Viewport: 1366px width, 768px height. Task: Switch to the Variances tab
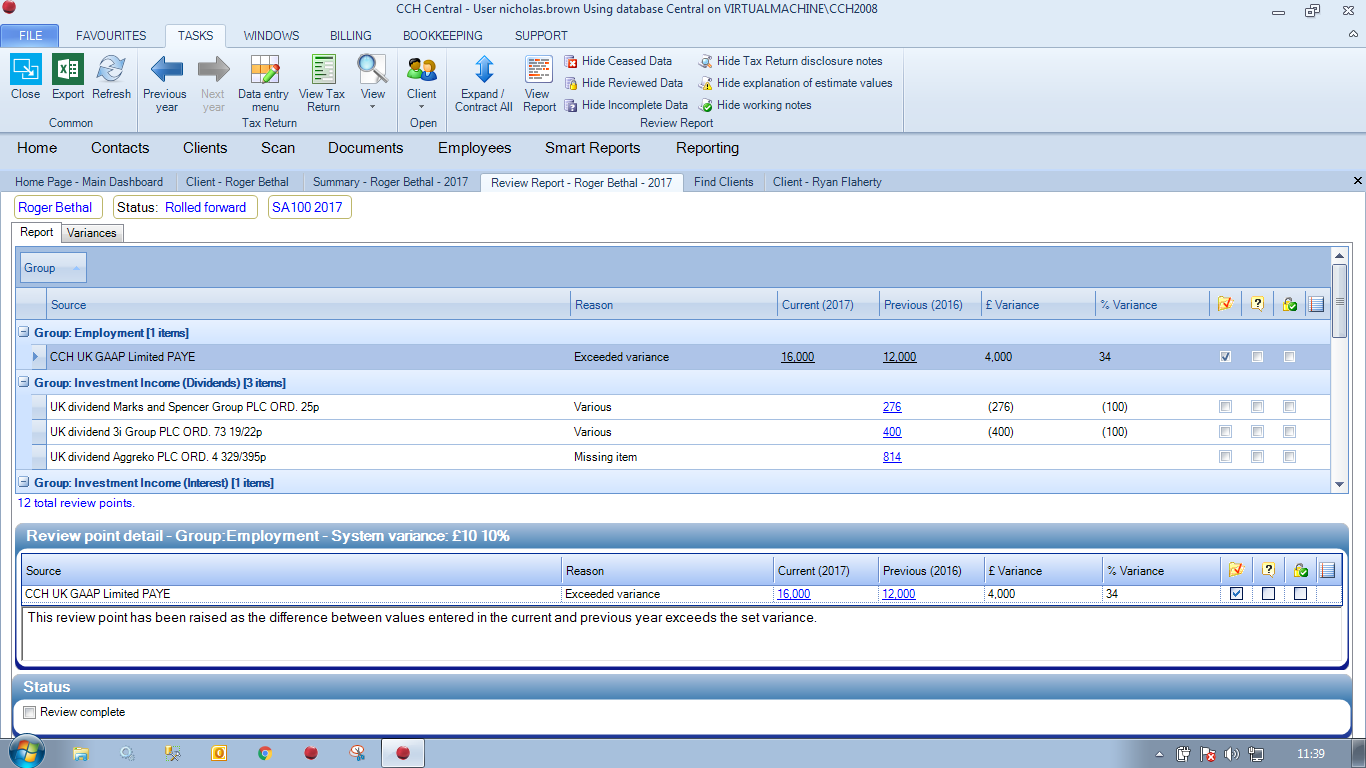(x=92, y=233)
